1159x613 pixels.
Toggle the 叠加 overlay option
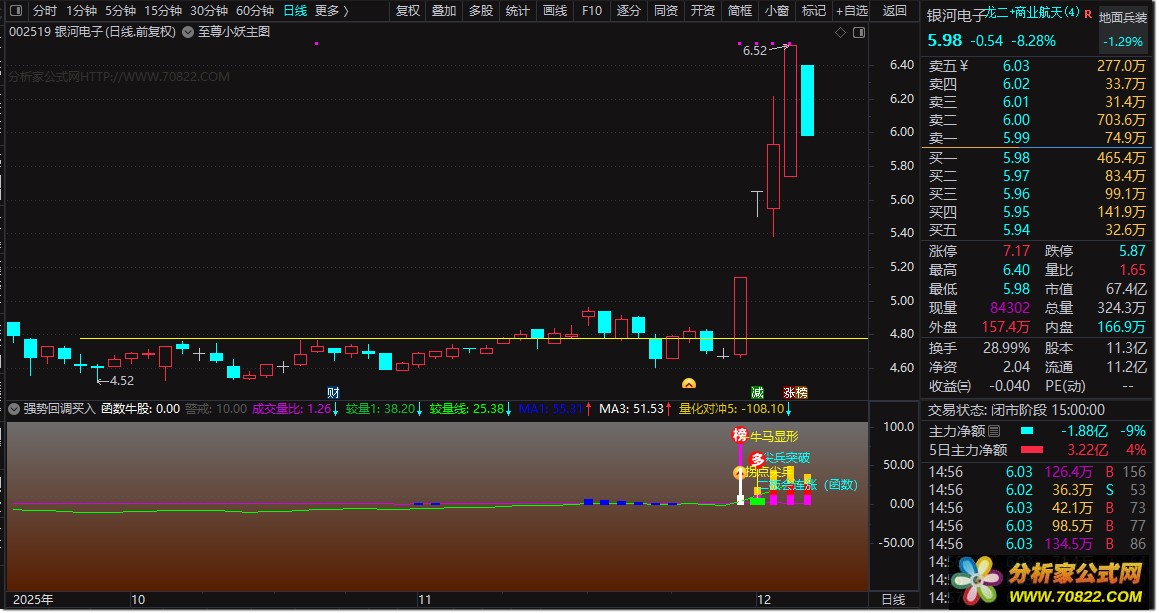444,11
